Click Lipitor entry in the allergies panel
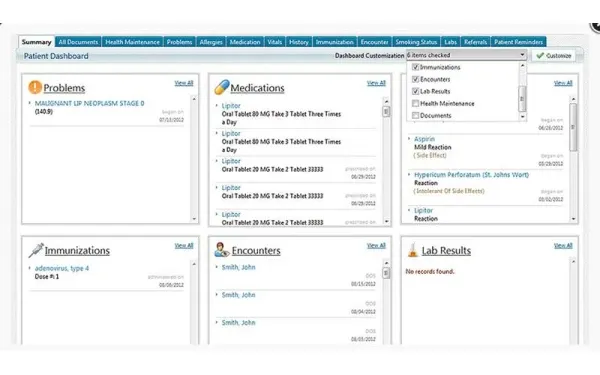This screenshot has width=600, height=375. [x=424, y=210]
